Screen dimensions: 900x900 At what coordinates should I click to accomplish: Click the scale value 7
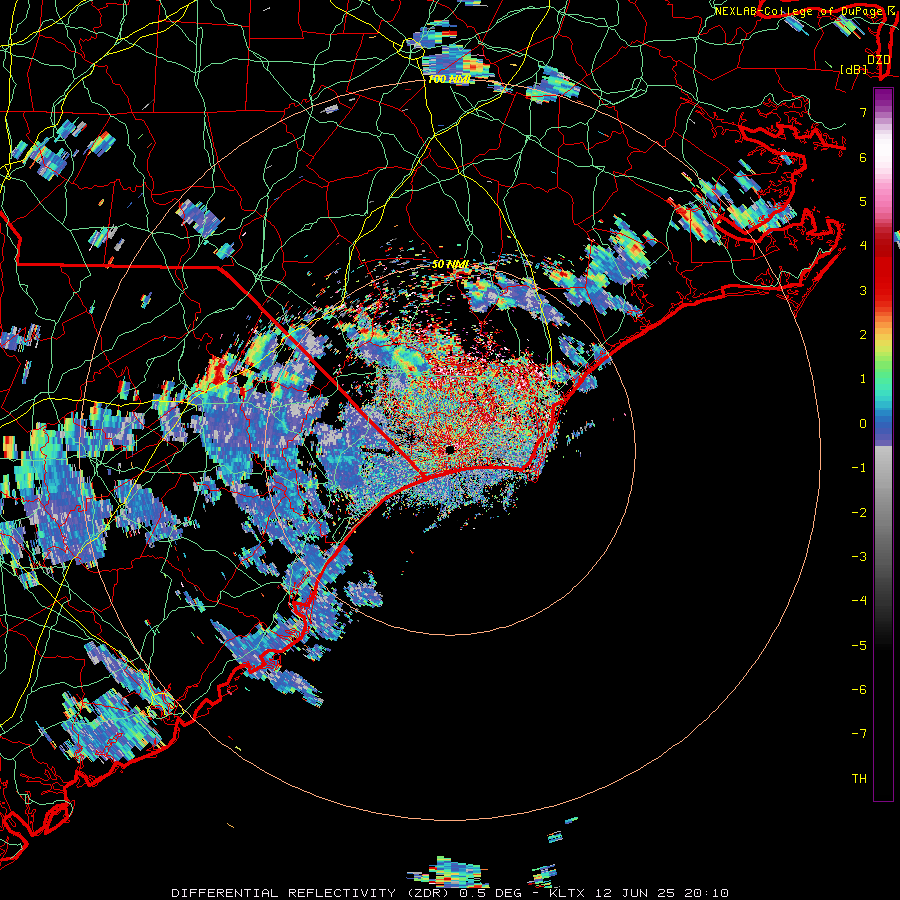(x=863, y=112)
